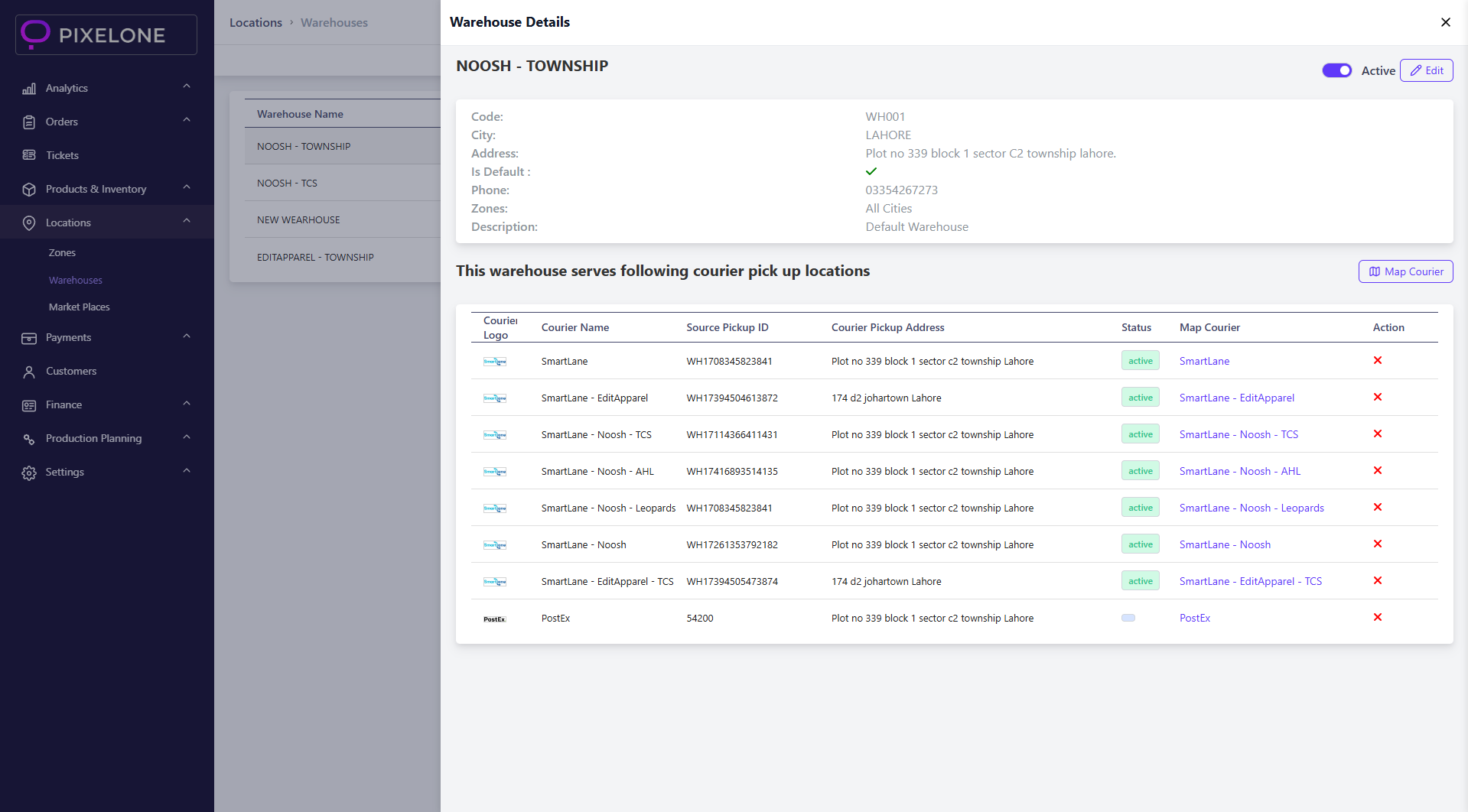This screenshot has height=812, width=1468.
Task: Open the Zones submenu item
Action: coord(62,252)
